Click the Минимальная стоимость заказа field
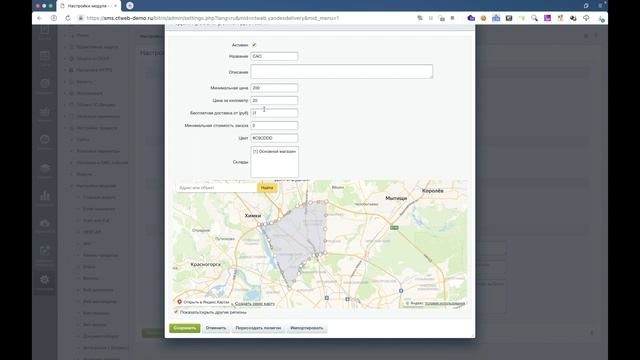The image size is (640, 360). tap(274, 126)
